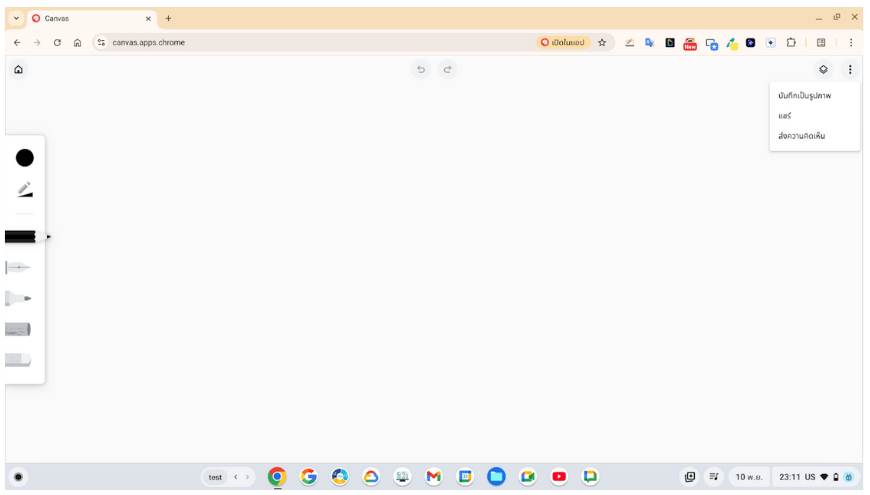Open Chrome's three-dot browser menu

pyautogui.click(x=851, y=43)
